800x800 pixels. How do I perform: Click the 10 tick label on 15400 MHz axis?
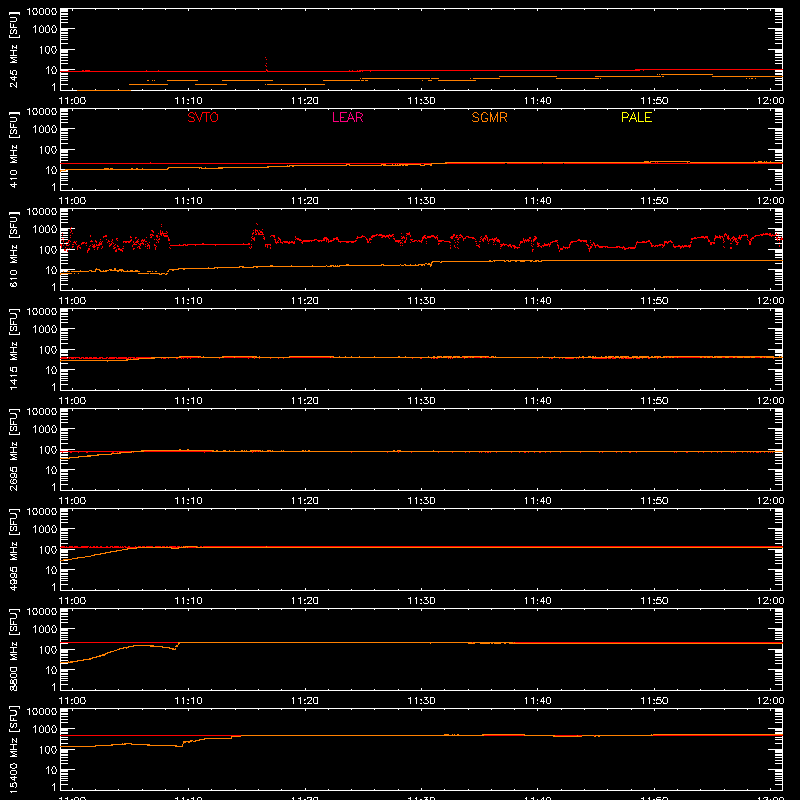tap(51, 770)
